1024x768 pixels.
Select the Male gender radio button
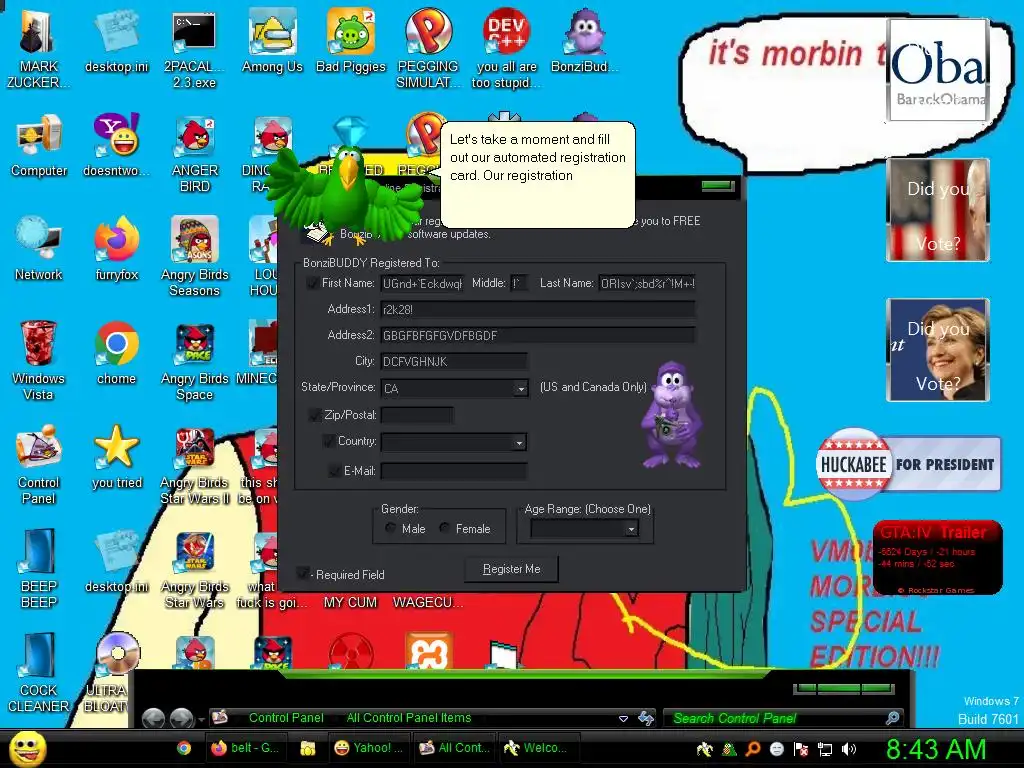pos(391,528)
